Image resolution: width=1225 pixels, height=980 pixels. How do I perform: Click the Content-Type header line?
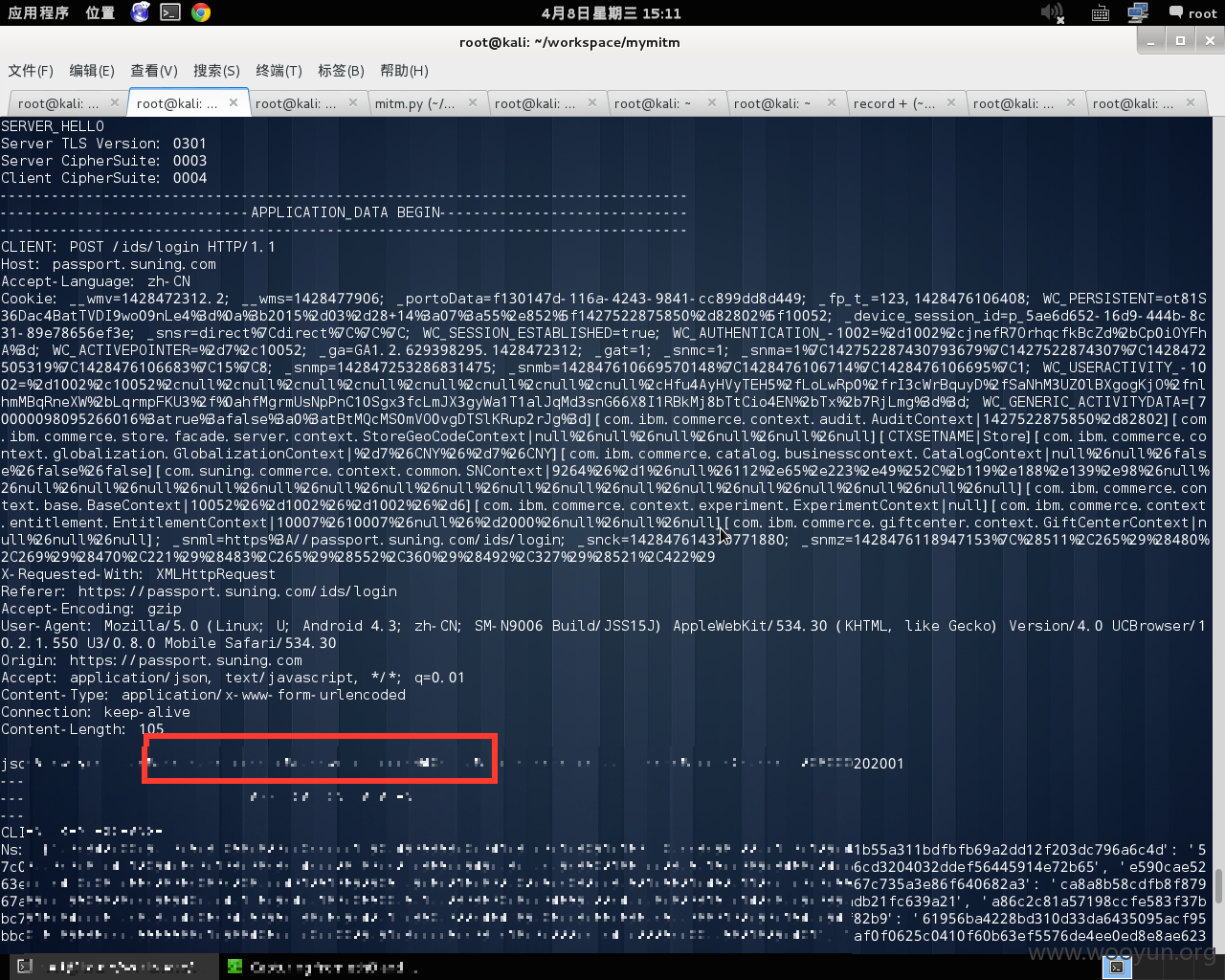pos(203,695)
